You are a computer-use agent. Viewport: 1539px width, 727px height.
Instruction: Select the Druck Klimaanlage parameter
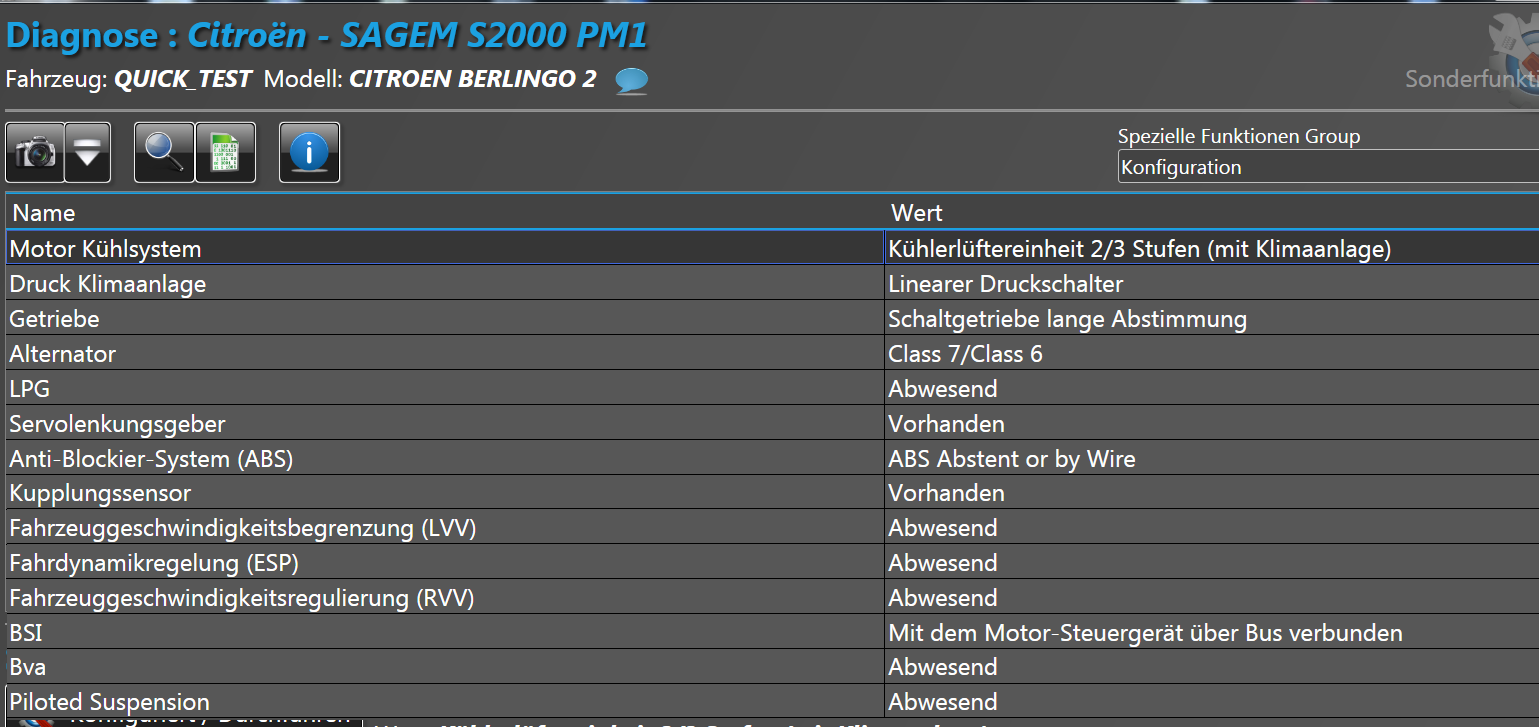[x=107, y=284]
